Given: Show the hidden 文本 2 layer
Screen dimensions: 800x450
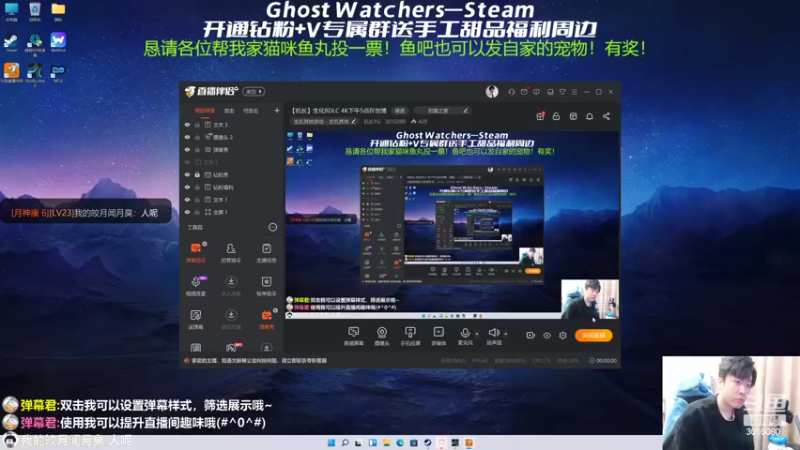Looking at the screenshot, I should pos(187,162).
